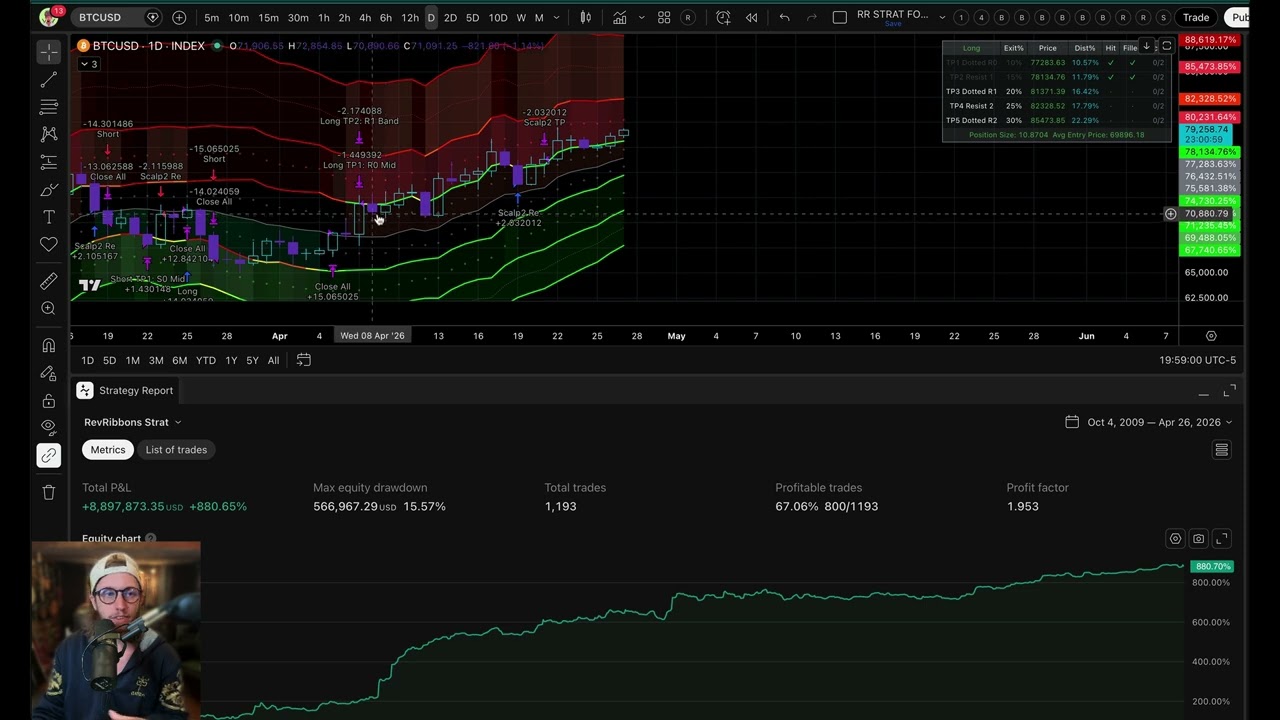Select the trend line drawing tool
Screen dimensions: 1280x720
coord(48,79)
